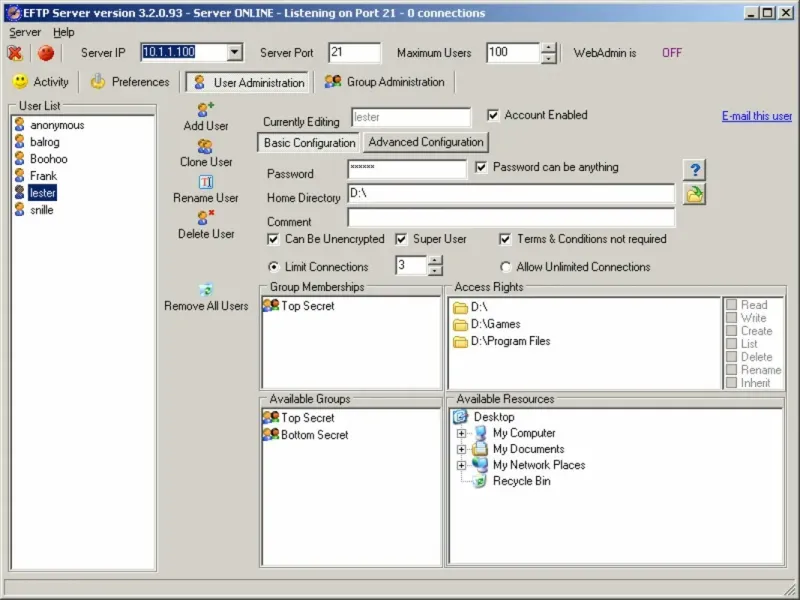800x600 pixels.
Task: Click in the Server Port field
Action: 355,53
